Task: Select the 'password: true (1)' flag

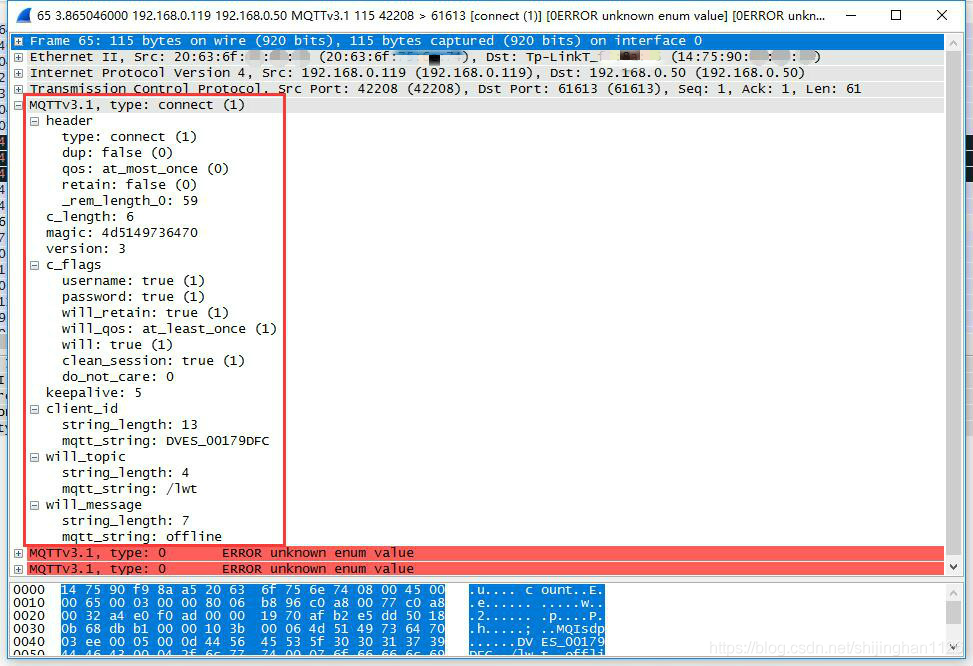Action: coord(133,297)
